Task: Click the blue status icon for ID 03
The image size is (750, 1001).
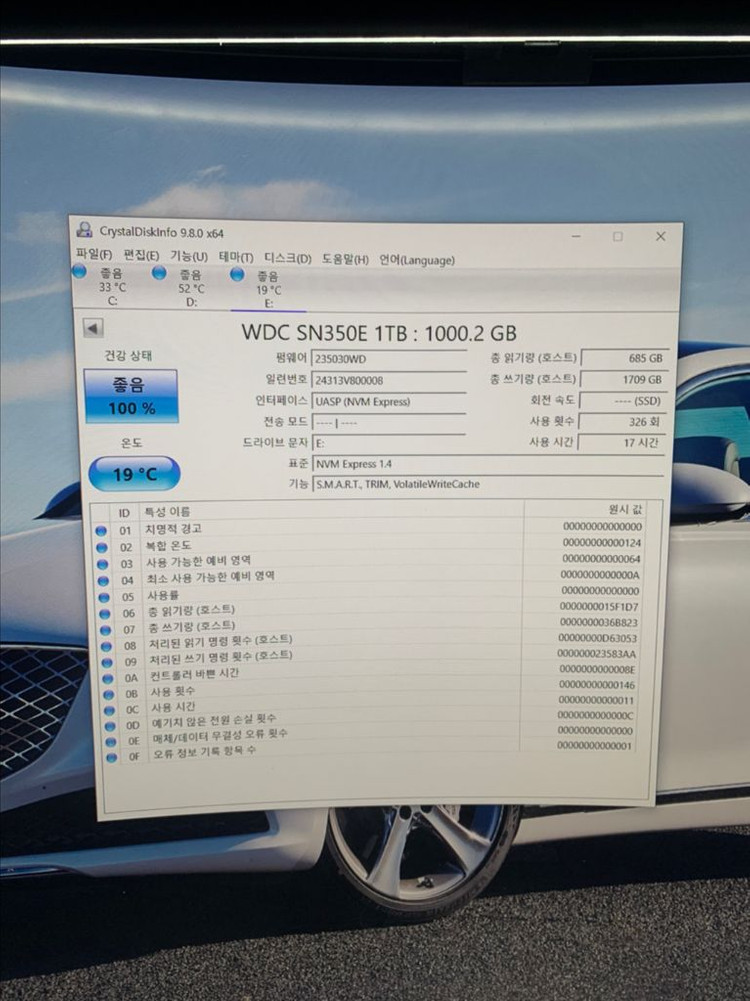Action: click(102, 564)
